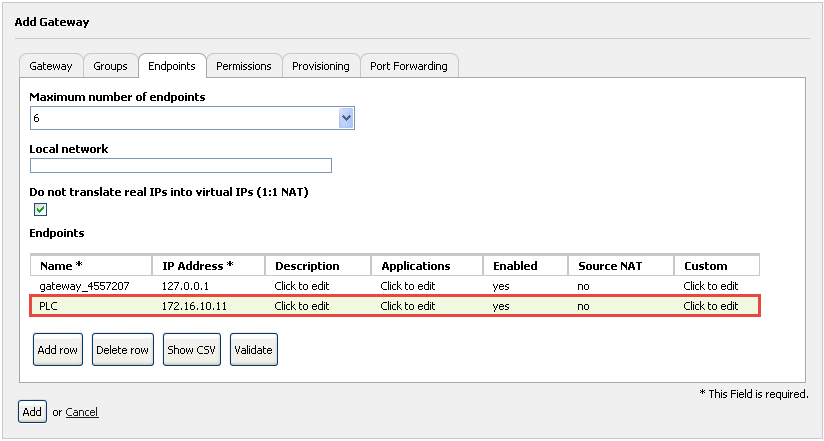Open the maximum number of endpoints dropdown

point(192,118)
